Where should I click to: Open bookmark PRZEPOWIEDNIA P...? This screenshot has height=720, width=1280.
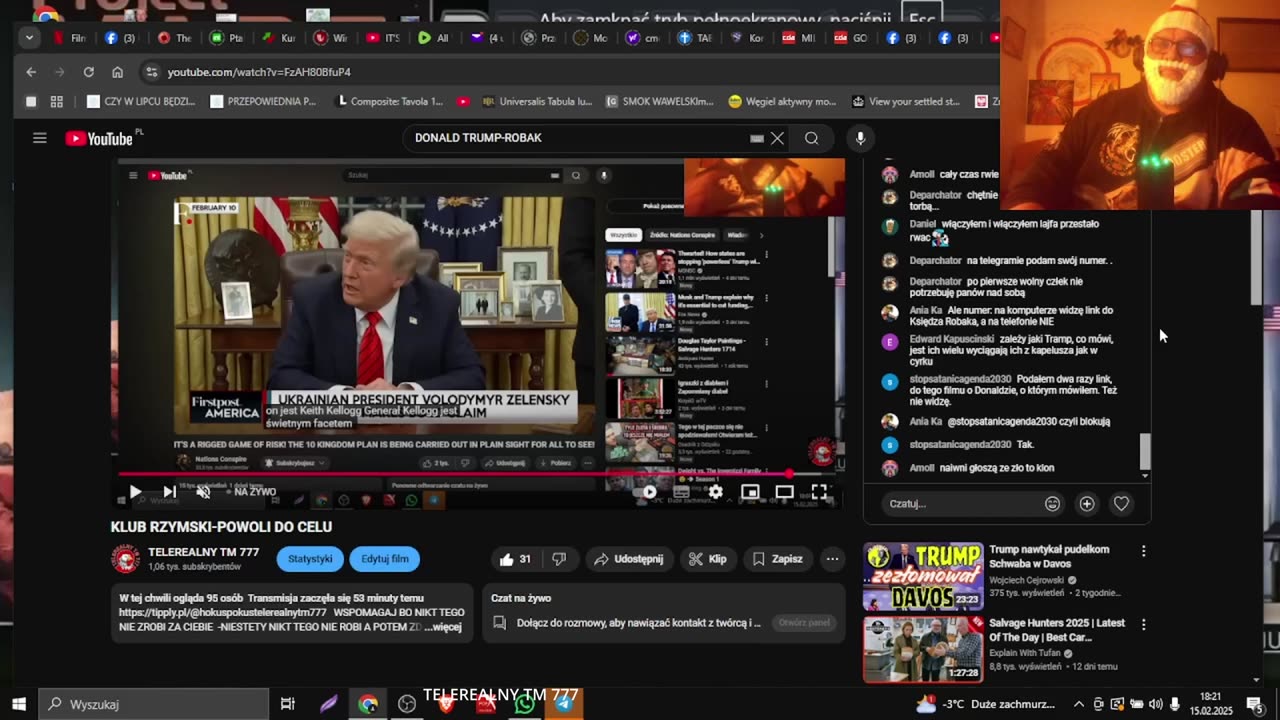(x=263, y=101)
